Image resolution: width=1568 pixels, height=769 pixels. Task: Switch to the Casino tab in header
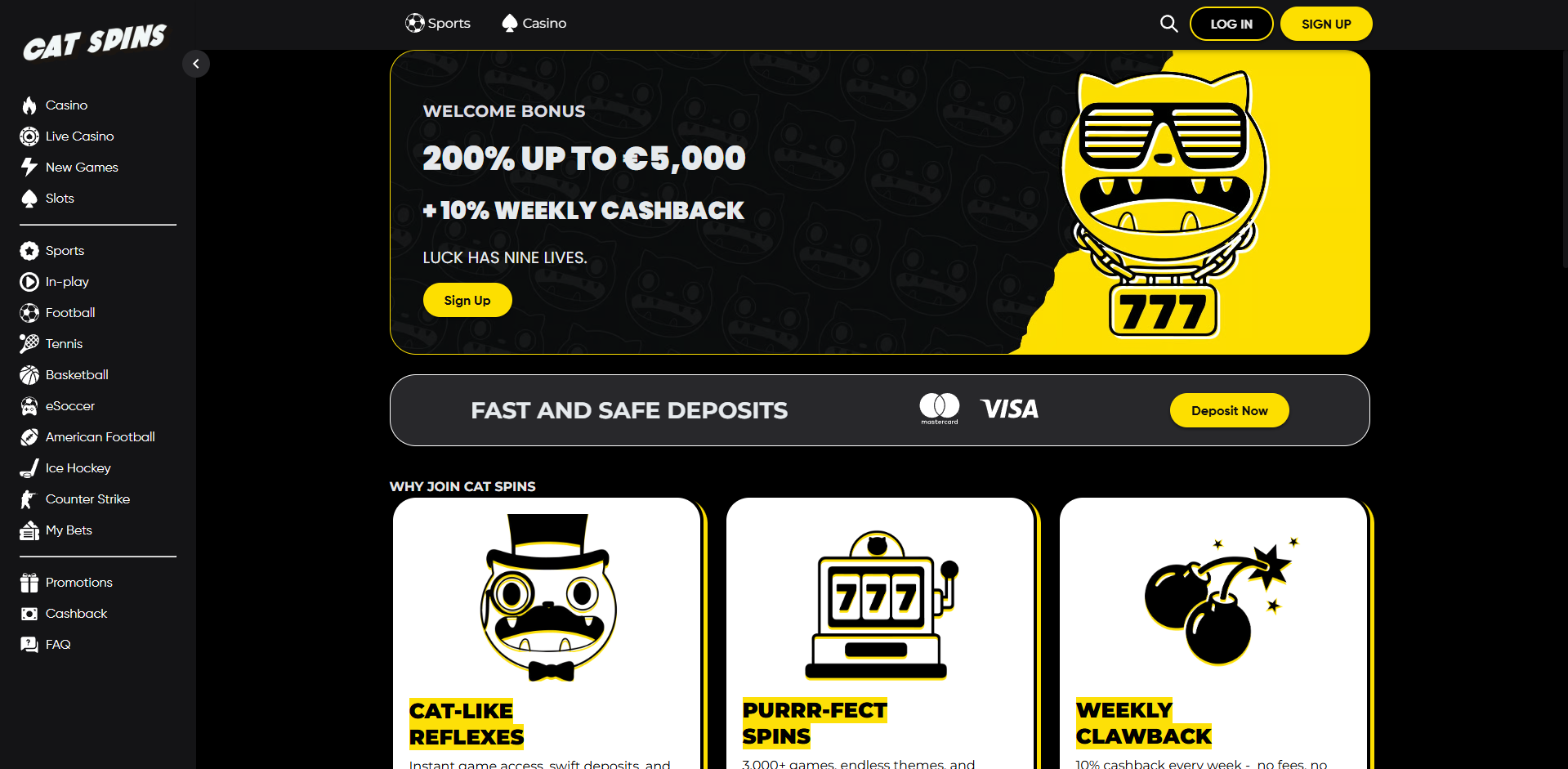click(x=534, y=23)
